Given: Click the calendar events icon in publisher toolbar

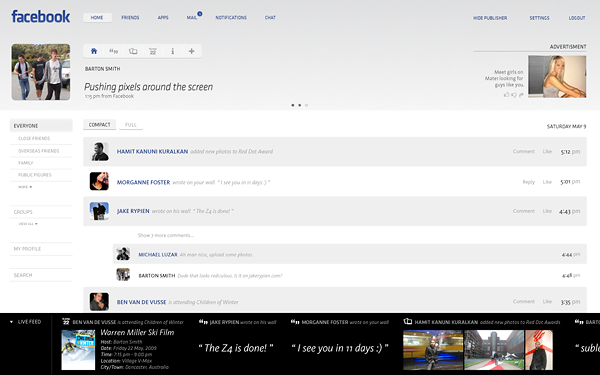Looking at the screenshot, I should pos(153,51).
